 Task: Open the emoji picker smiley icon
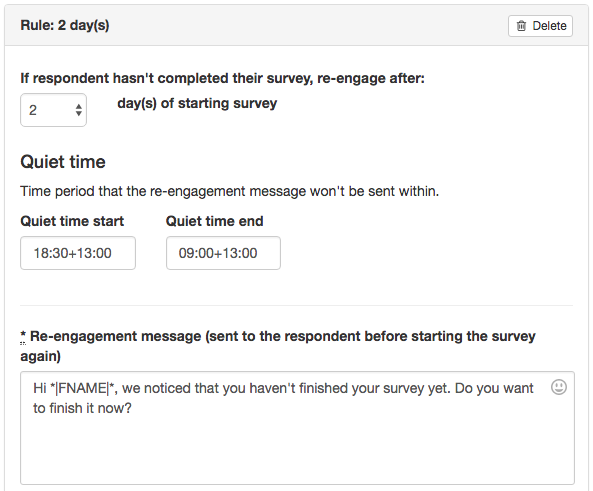pos(559,387)
